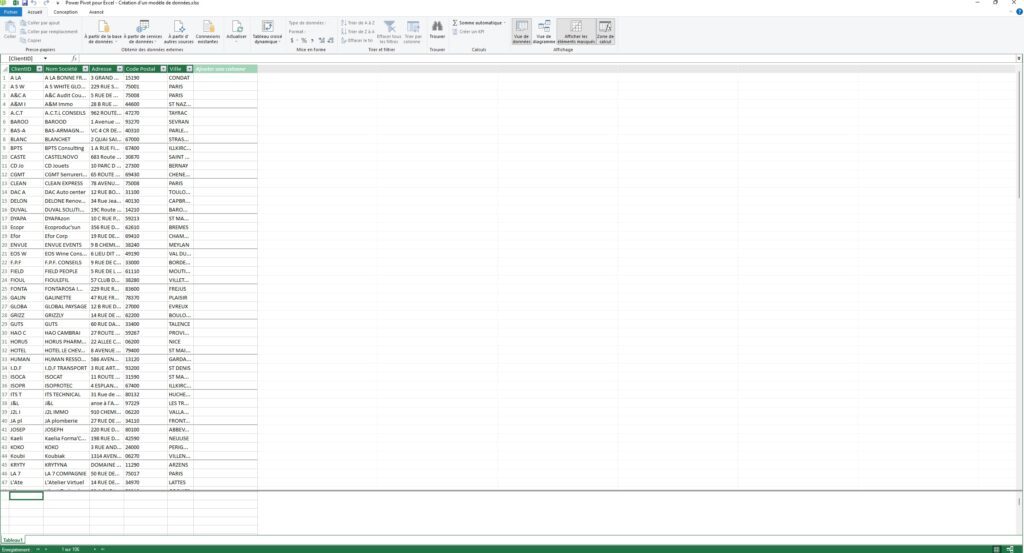Select cell 'BPTS Consulting'
The width and height of the screenshot is (1024, 553).
(66, 148)
